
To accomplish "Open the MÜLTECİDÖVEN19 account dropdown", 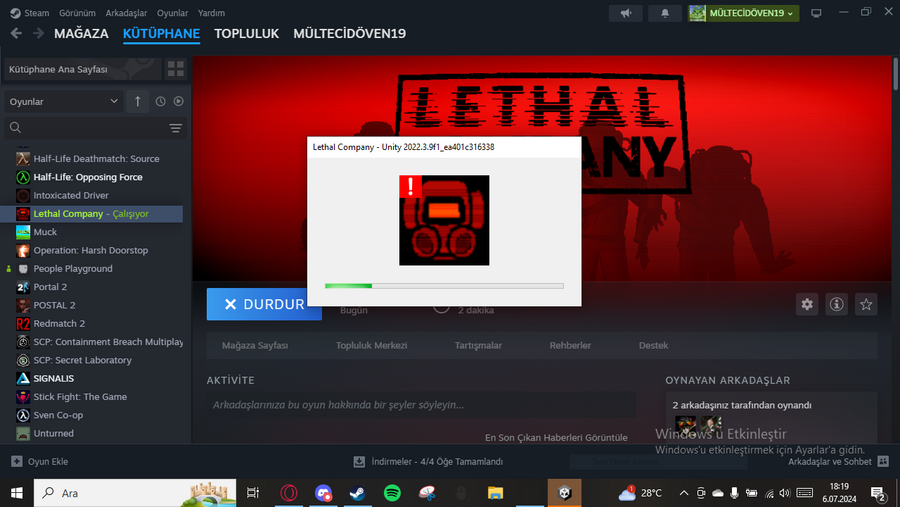I will pos(744,13).
